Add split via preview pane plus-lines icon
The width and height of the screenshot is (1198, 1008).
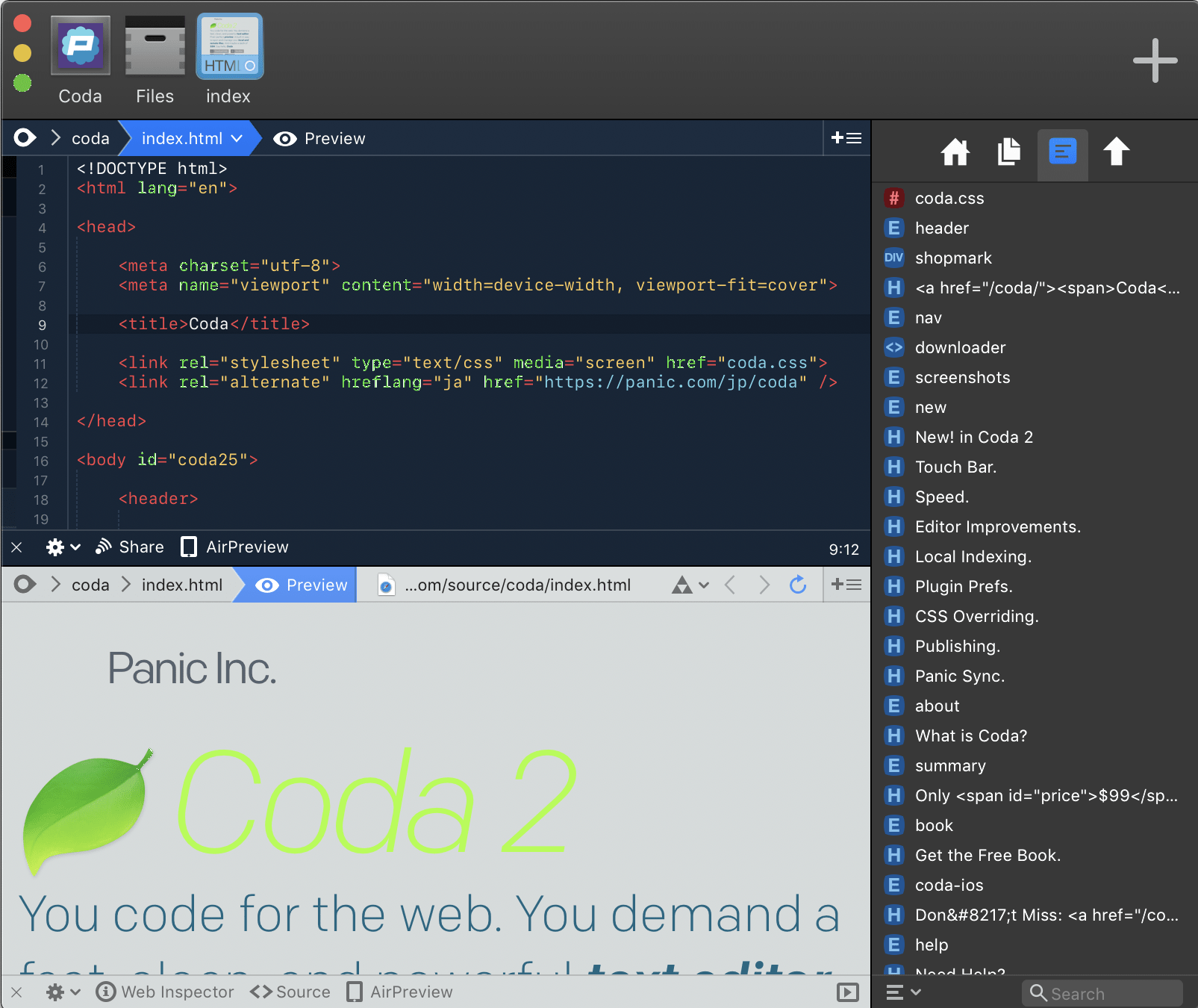[846, 585]
